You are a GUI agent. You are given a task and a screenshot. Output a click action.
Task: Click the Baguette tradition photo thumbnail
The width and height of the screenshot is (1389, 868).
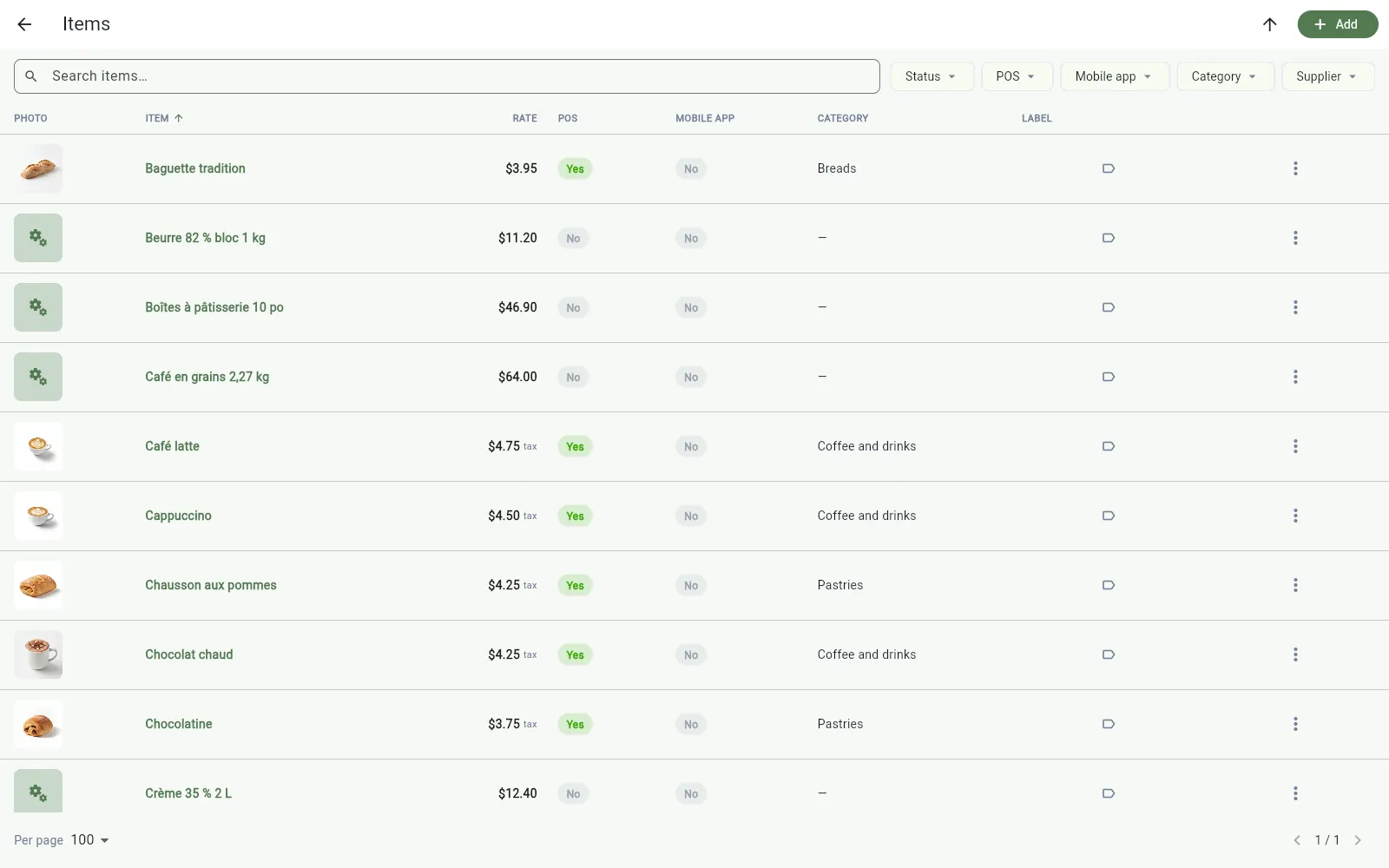(38, 168)
